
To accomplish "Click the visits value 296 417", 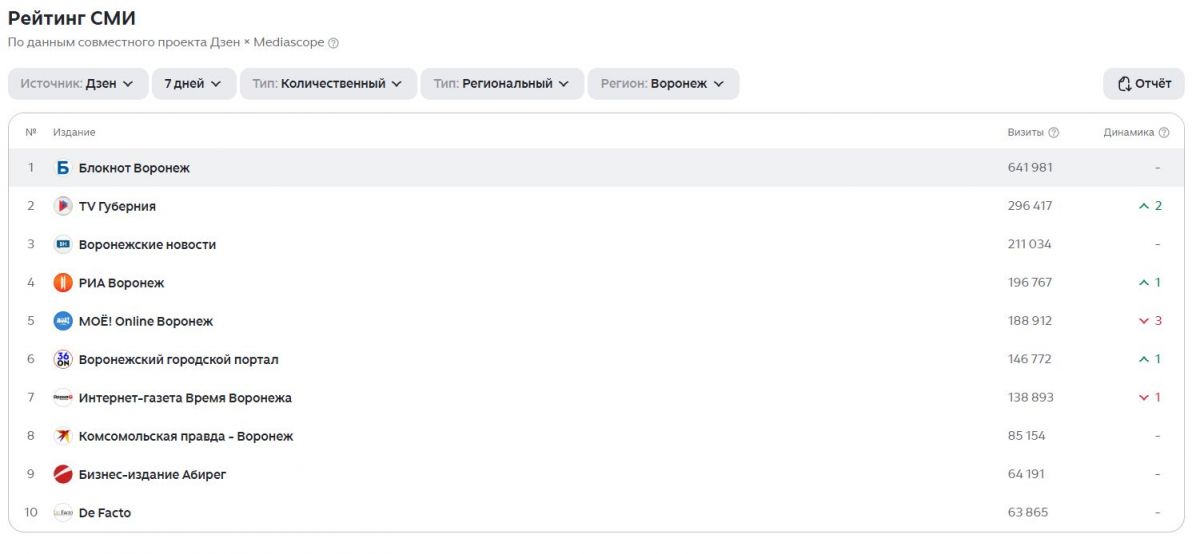I will tap(1030, 206).
